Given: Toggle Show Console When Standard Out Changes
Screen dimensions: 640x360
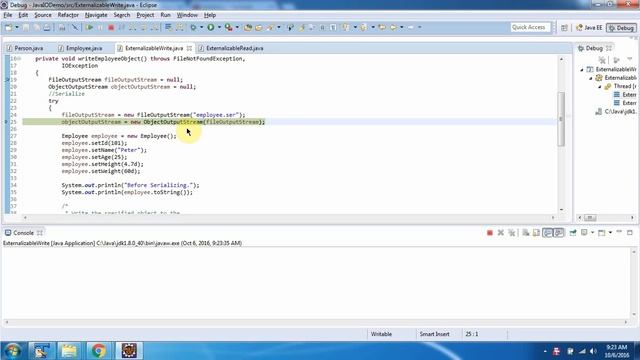Looking at the screenshot, I should coord(548,233).
